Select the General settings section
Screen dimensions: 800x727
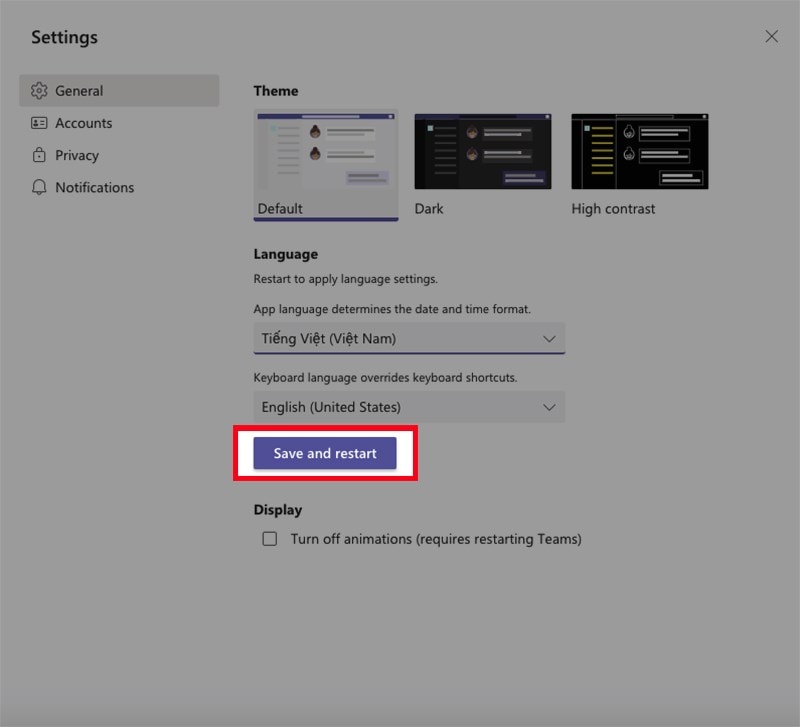click(x=80, y=90)
